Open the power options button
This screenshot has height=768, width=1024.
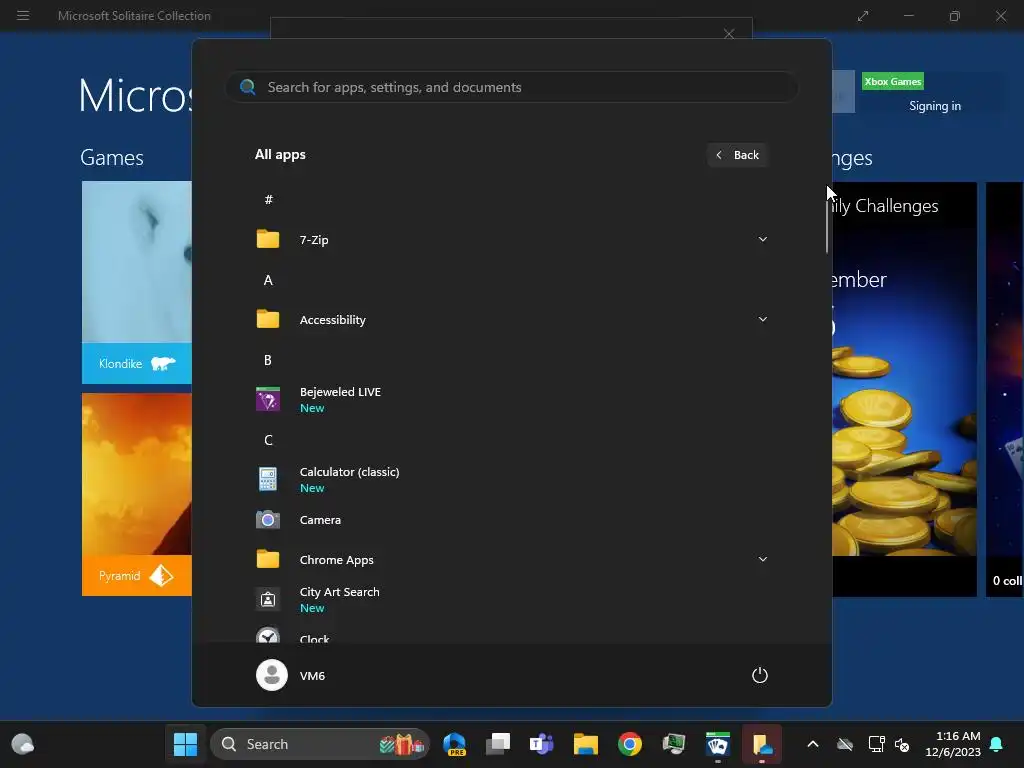coord(760,675)
